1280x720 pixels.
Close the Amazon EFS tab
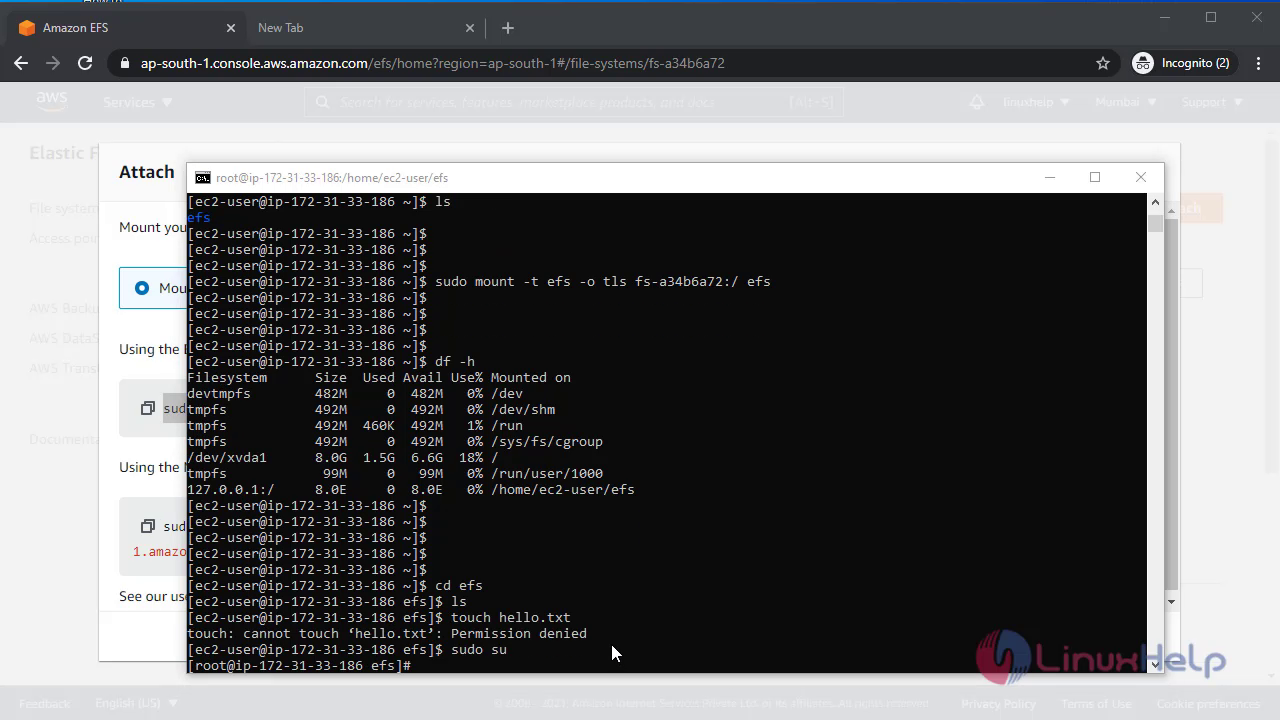pyautogui.click(x=231, y=28)
